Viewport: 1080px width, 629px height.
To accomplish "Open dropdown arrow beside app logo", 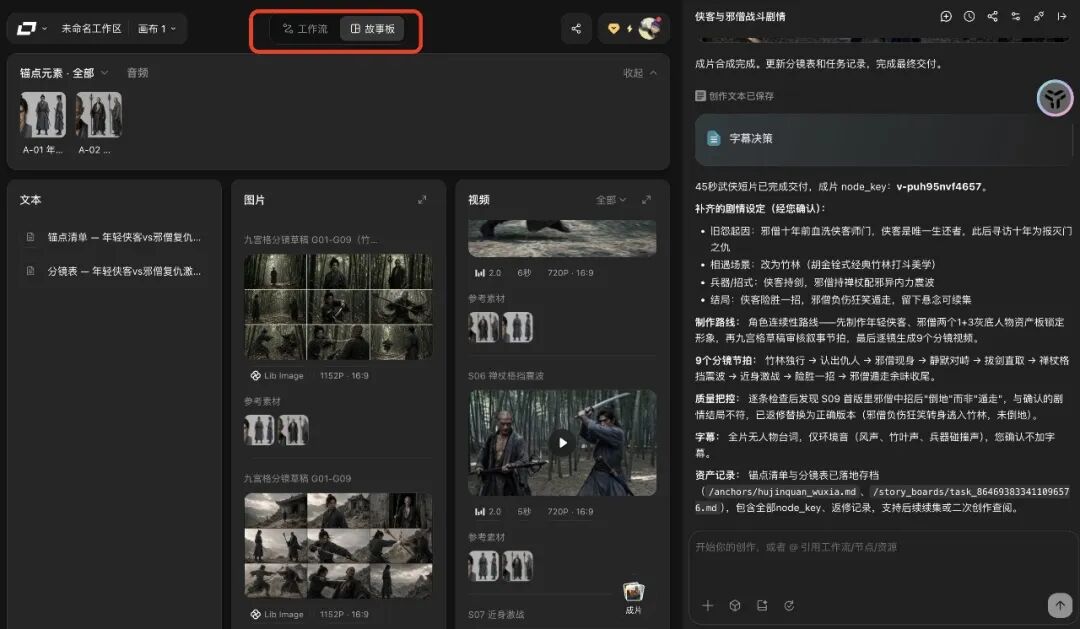I will 44,28.
